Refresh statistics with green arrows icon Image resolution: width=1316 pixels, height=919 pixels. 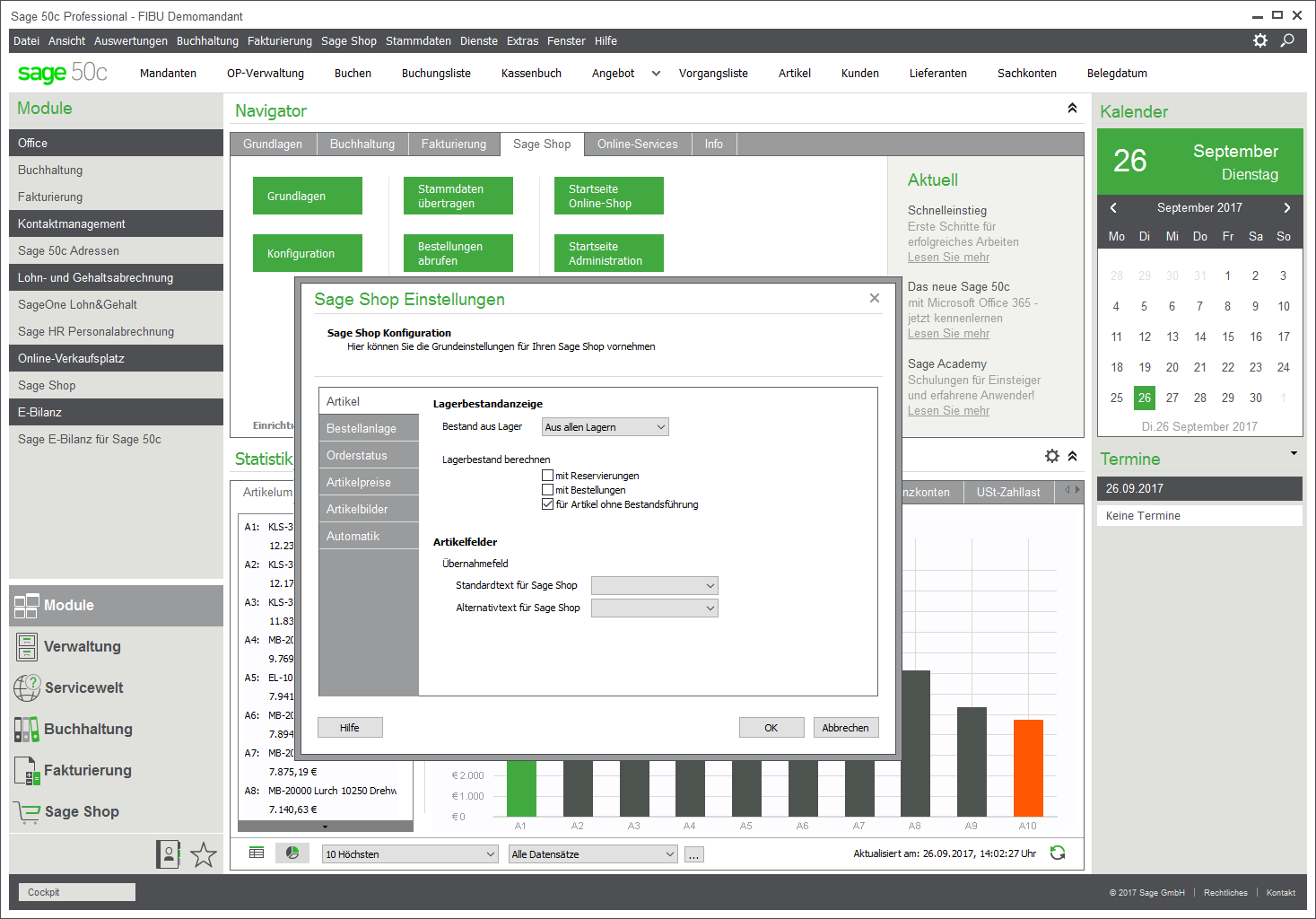1058,853
